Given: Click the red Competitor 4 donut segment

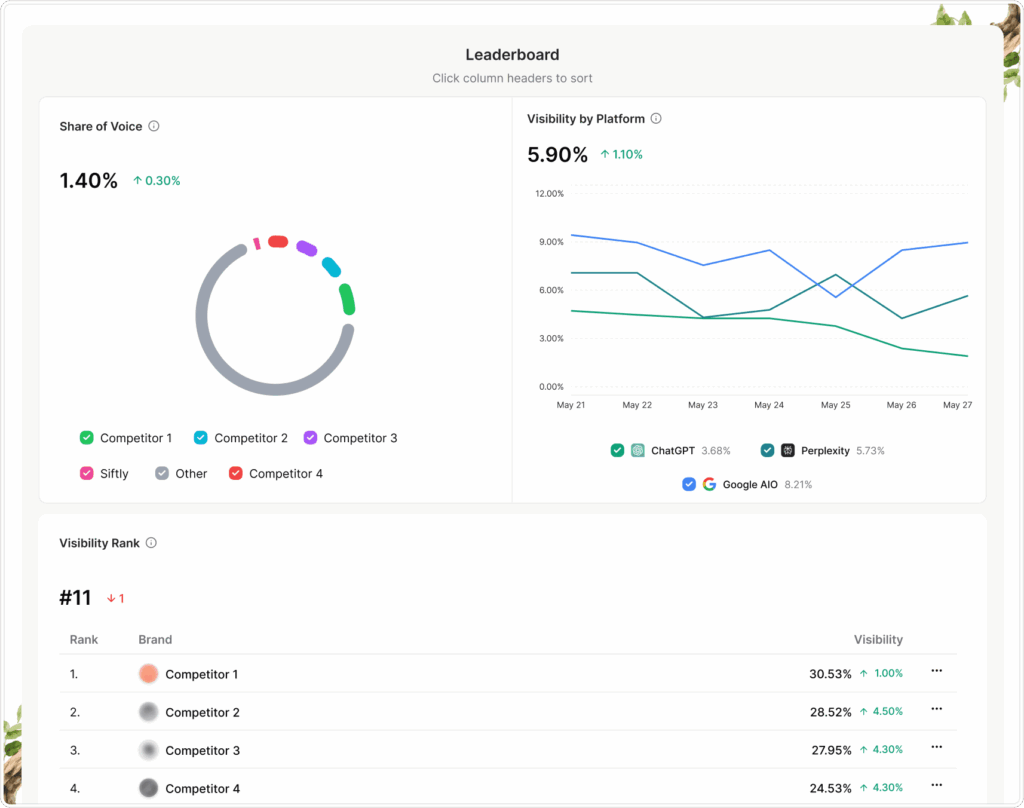Looking at the screenshot, I should (x=278, y=242).
